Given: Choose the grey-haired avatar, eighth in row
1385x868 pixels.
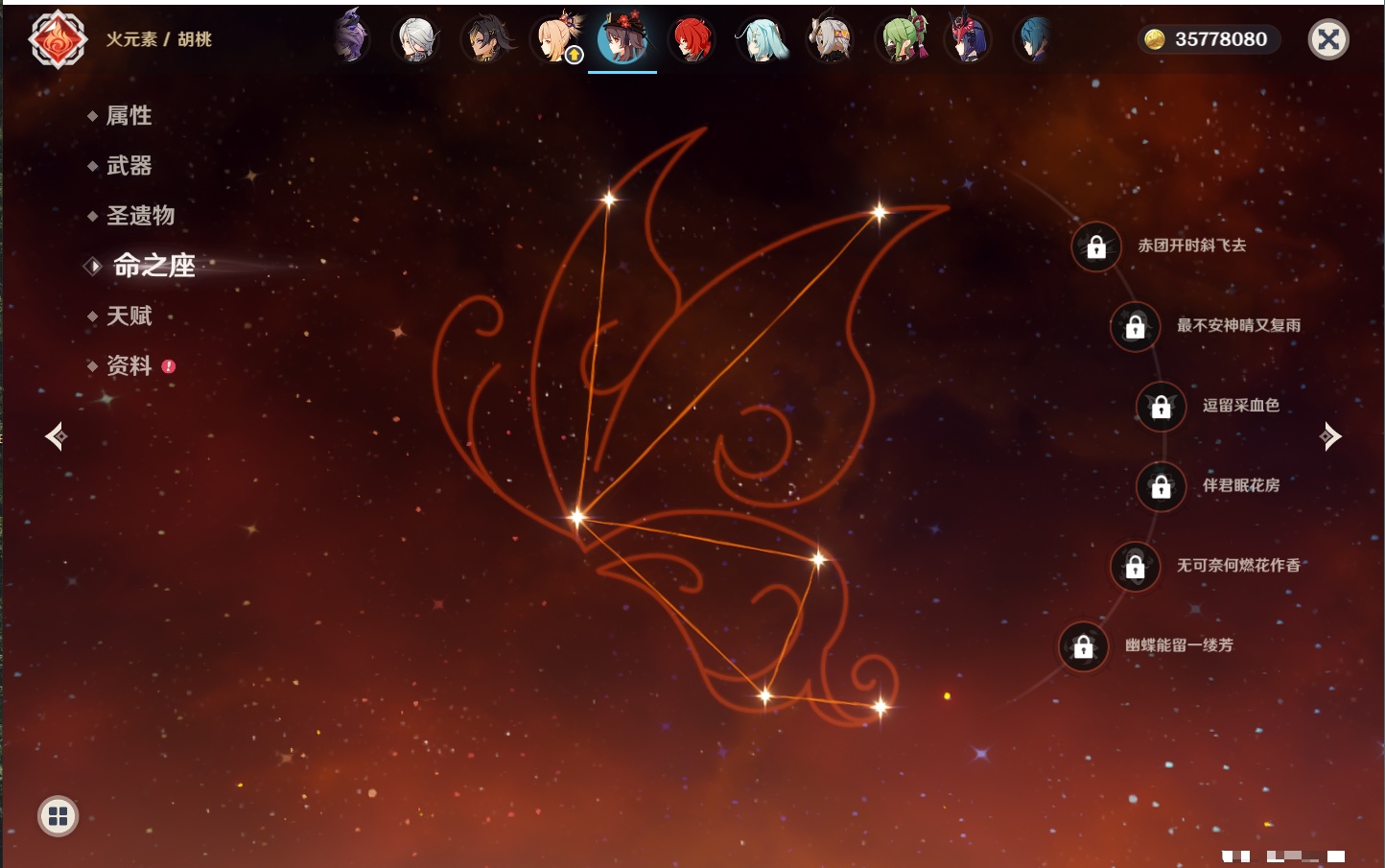Looking at the screenshot, I should click(831, 39).
